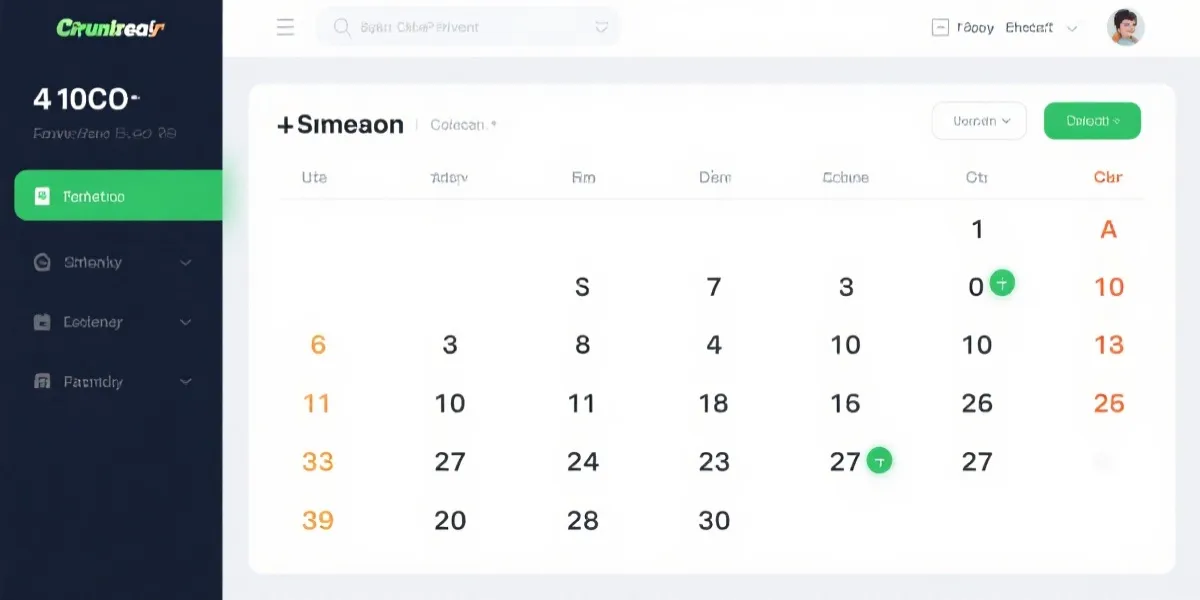Click inside the top search field
This screenshot has height=600, width=1200.
point(468,28)
